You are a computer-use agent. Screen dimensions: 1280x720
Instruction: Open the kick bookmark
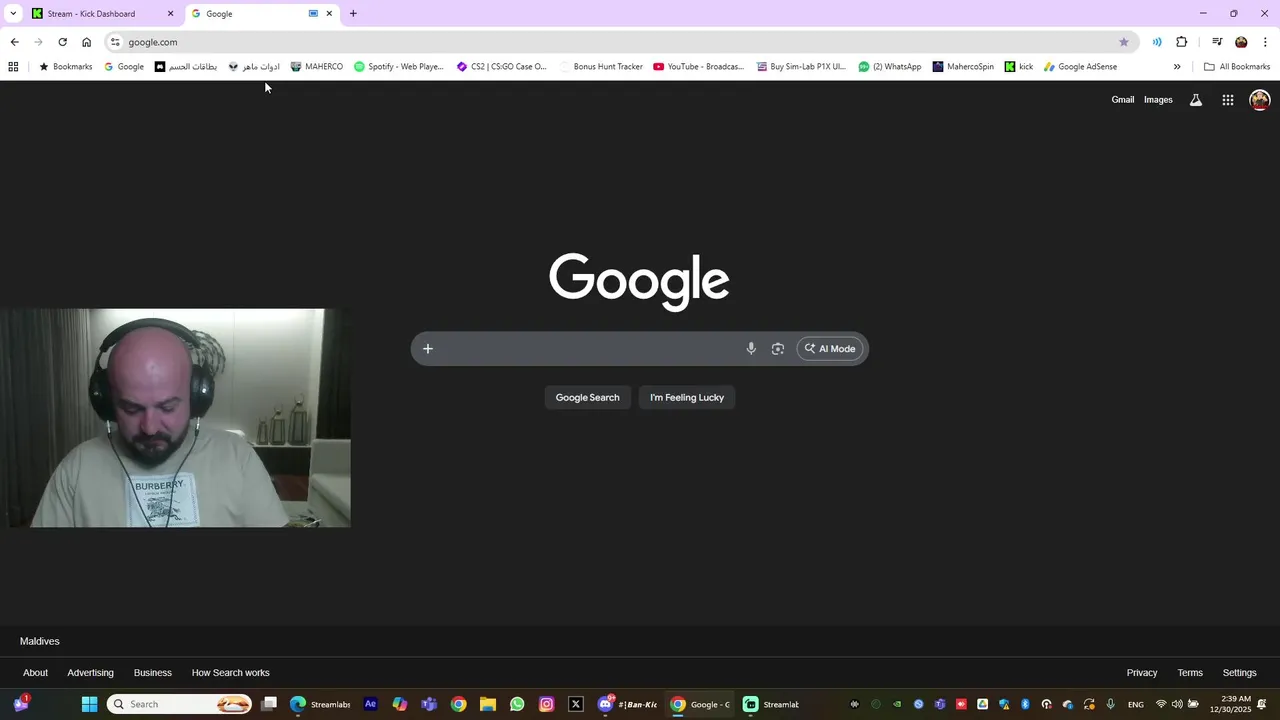[1019, 67]
